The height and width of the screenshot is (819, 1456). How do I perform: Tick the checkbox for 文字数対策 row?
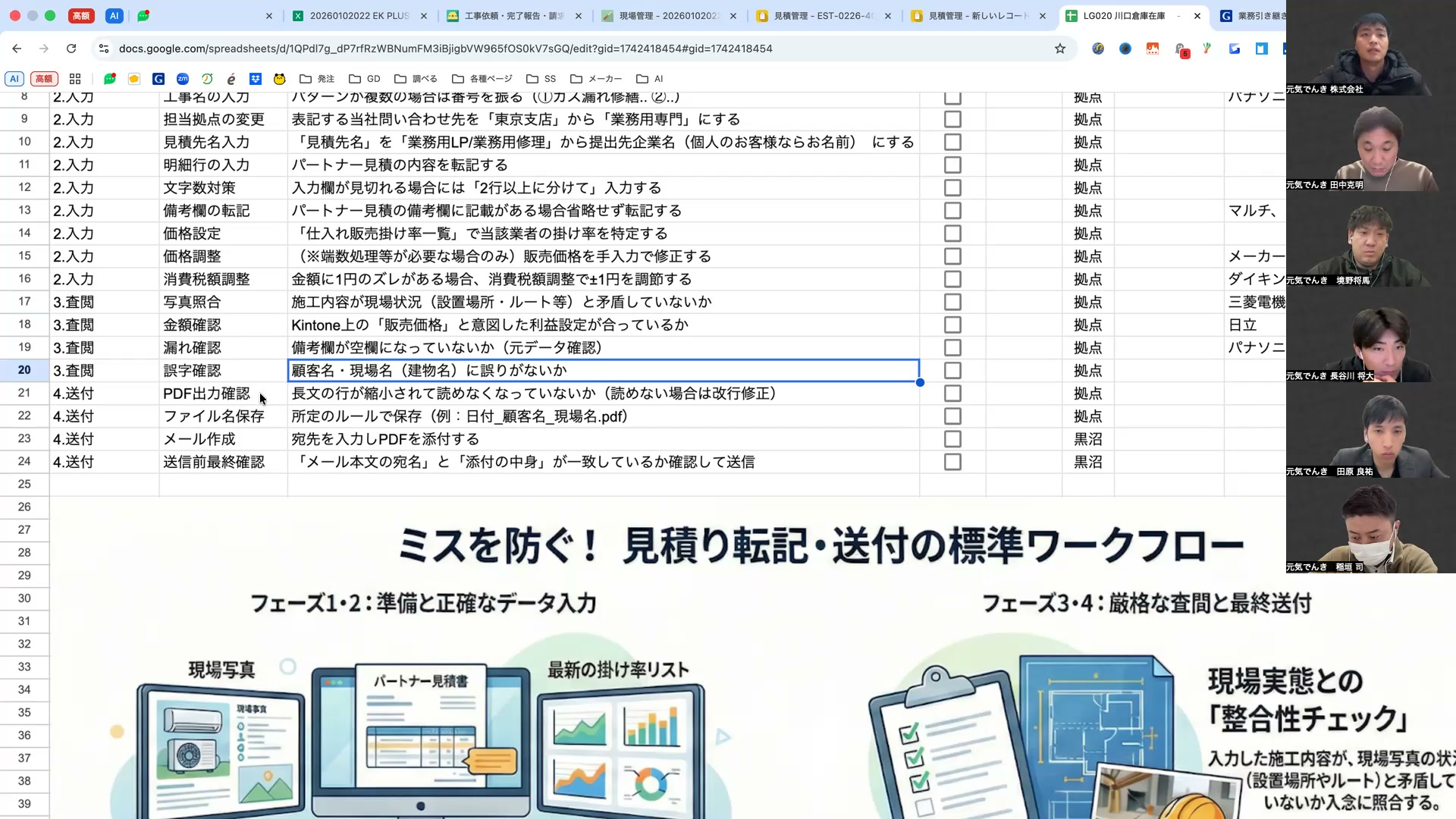pos(952,188)
